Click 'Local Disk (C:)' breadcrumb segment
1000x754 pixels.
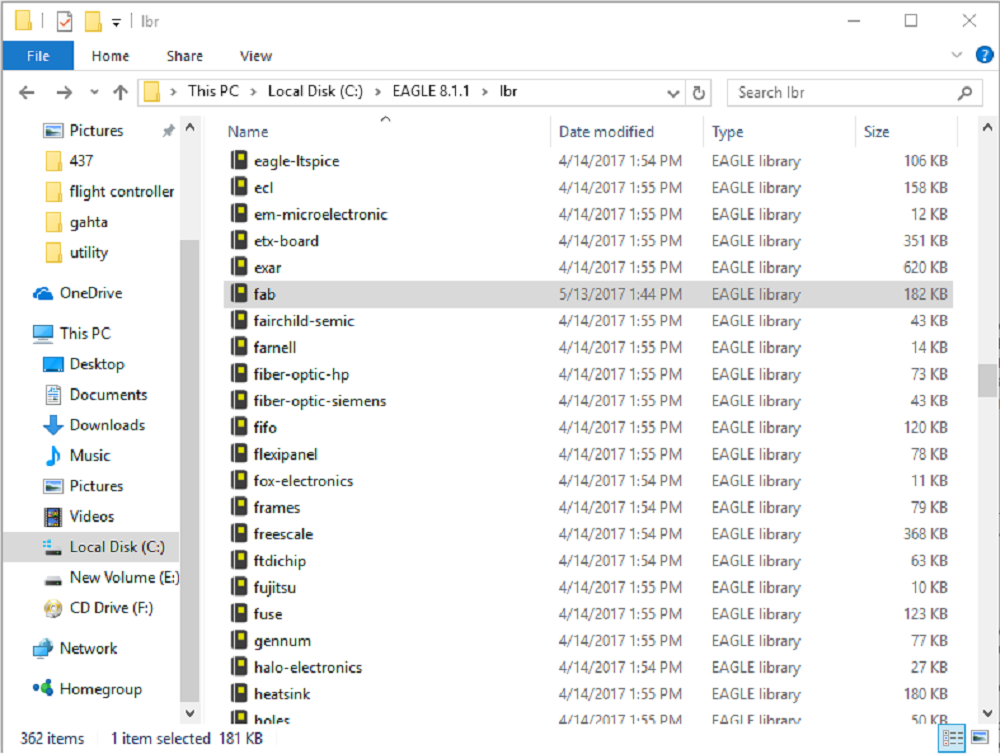[x=315, y=91]
